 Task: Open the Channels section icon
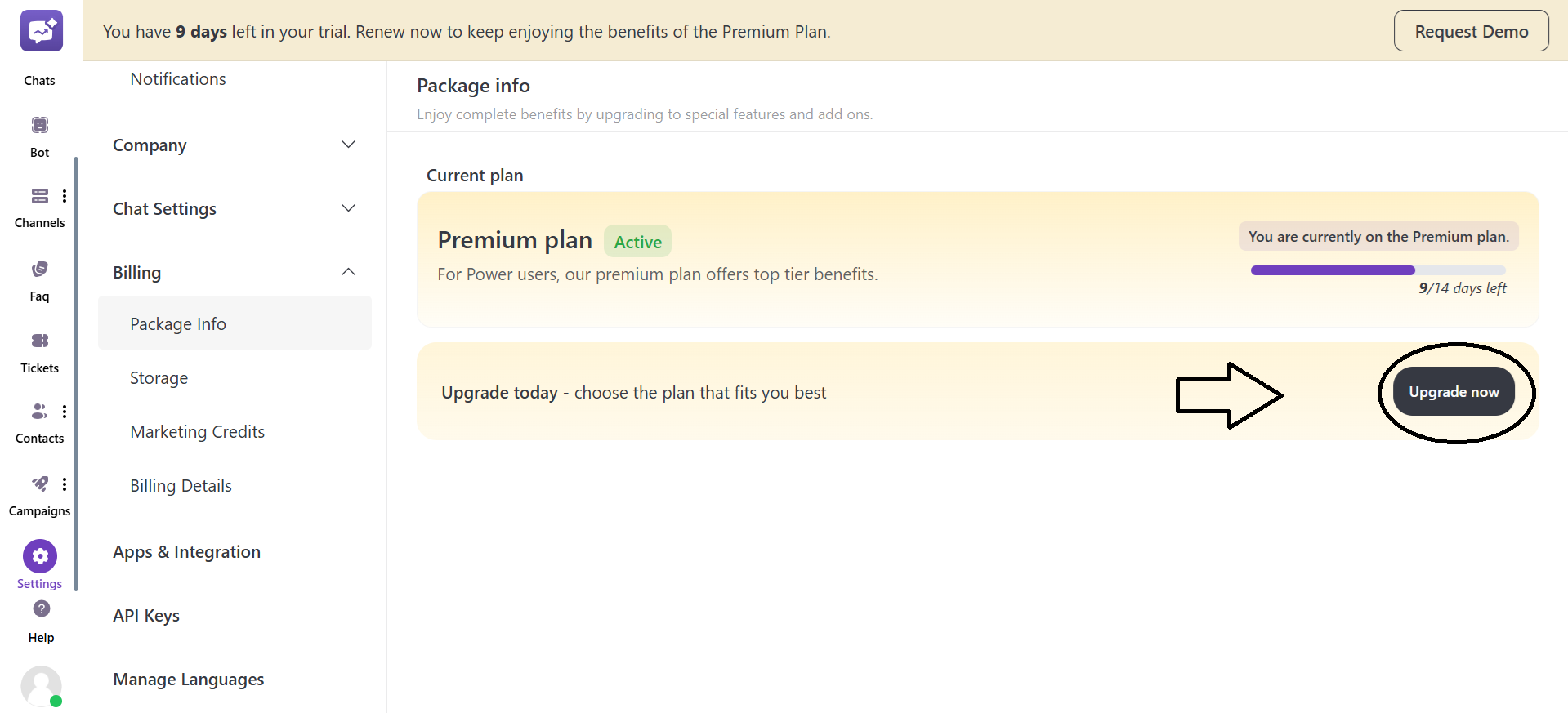coord(39,195)
